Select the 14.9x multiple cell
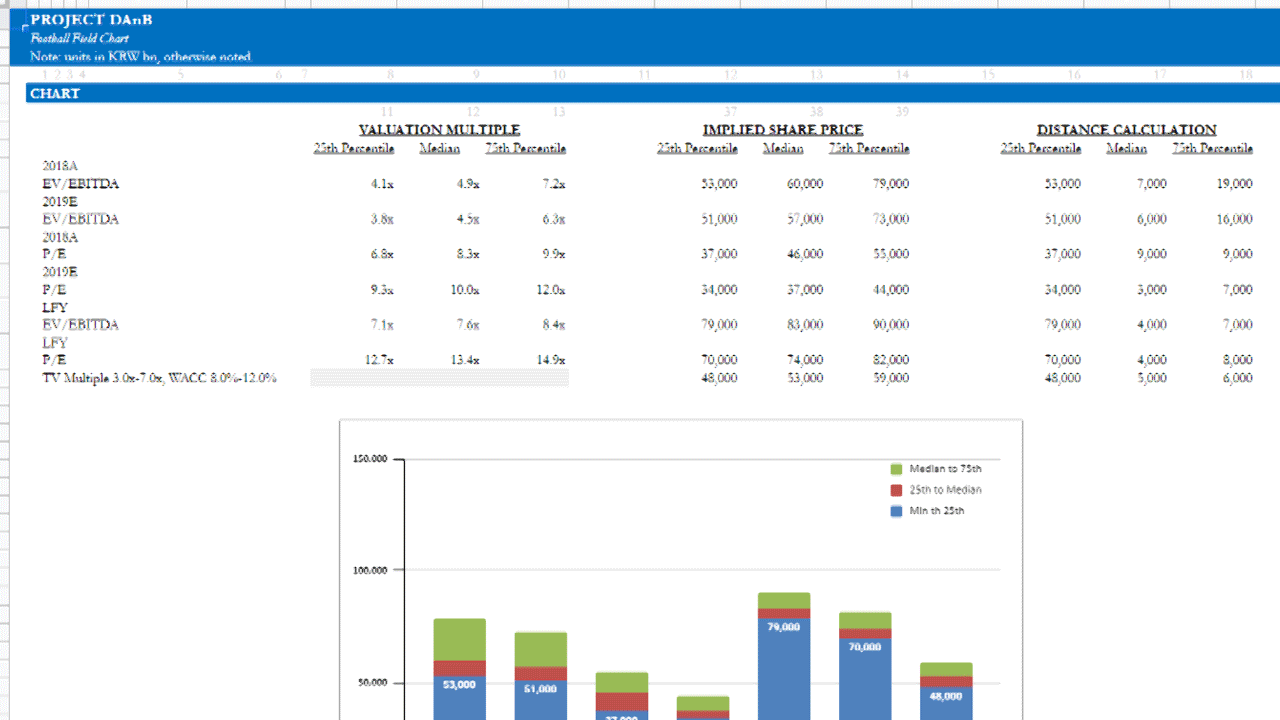The height and width of the screenshot is (720, 1280). 551,360
